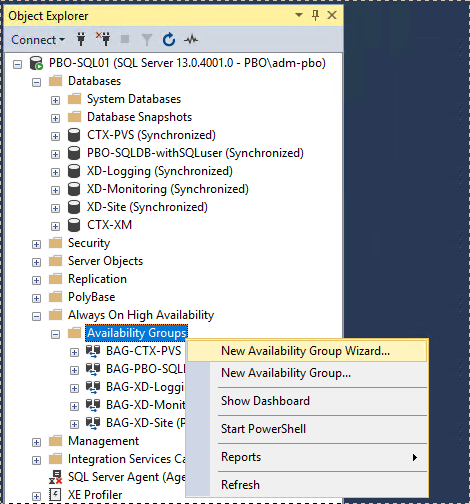Image resolution: width=470 pixels, height=504 pixels.
Task: Collapse the Databases node
Action: [x=36, y=82]
